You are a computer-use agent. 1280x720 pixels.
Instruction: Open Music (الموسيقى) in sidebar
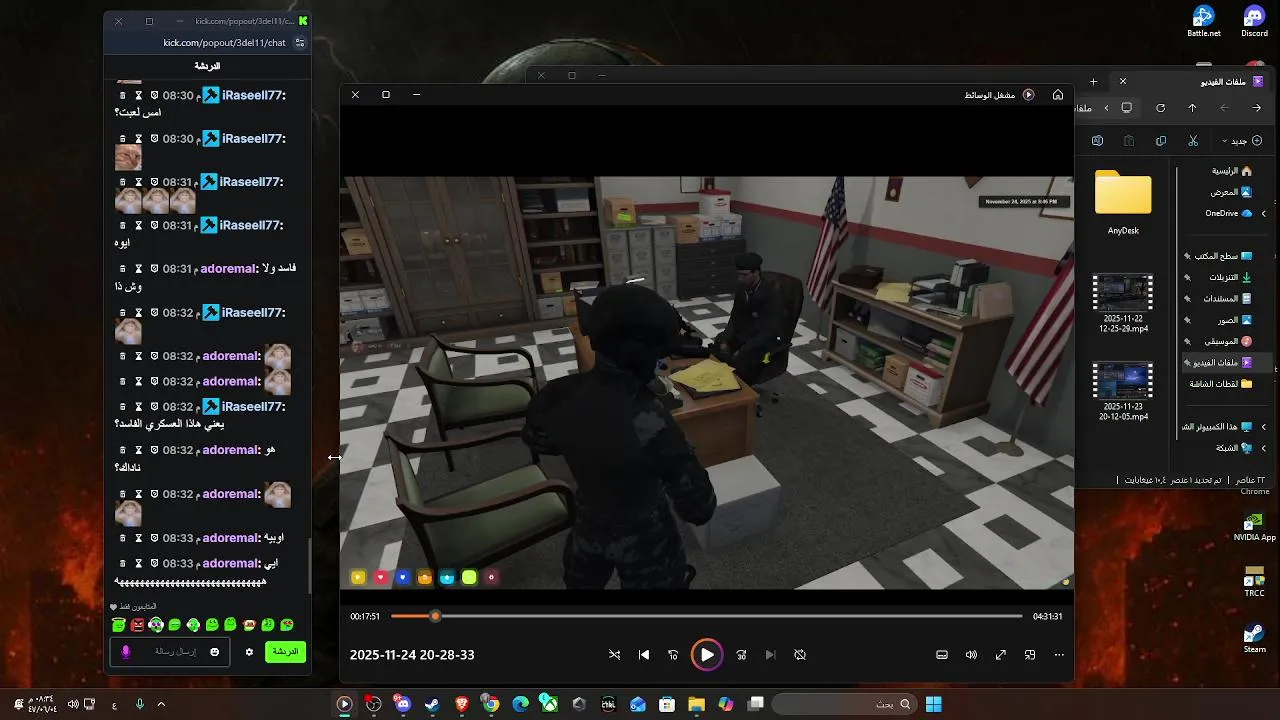click(x=1227, y=341)
